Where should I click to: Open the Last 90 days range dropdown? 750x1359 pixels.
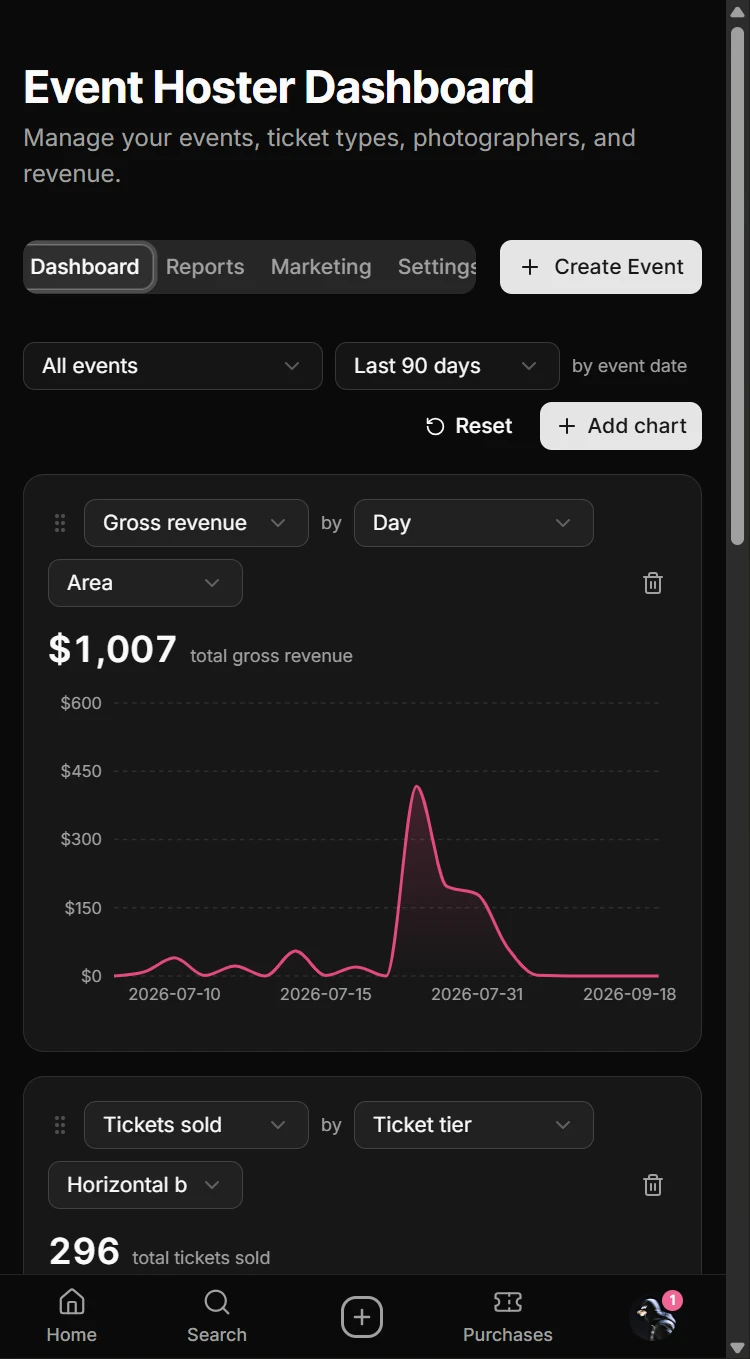point(447,366)
